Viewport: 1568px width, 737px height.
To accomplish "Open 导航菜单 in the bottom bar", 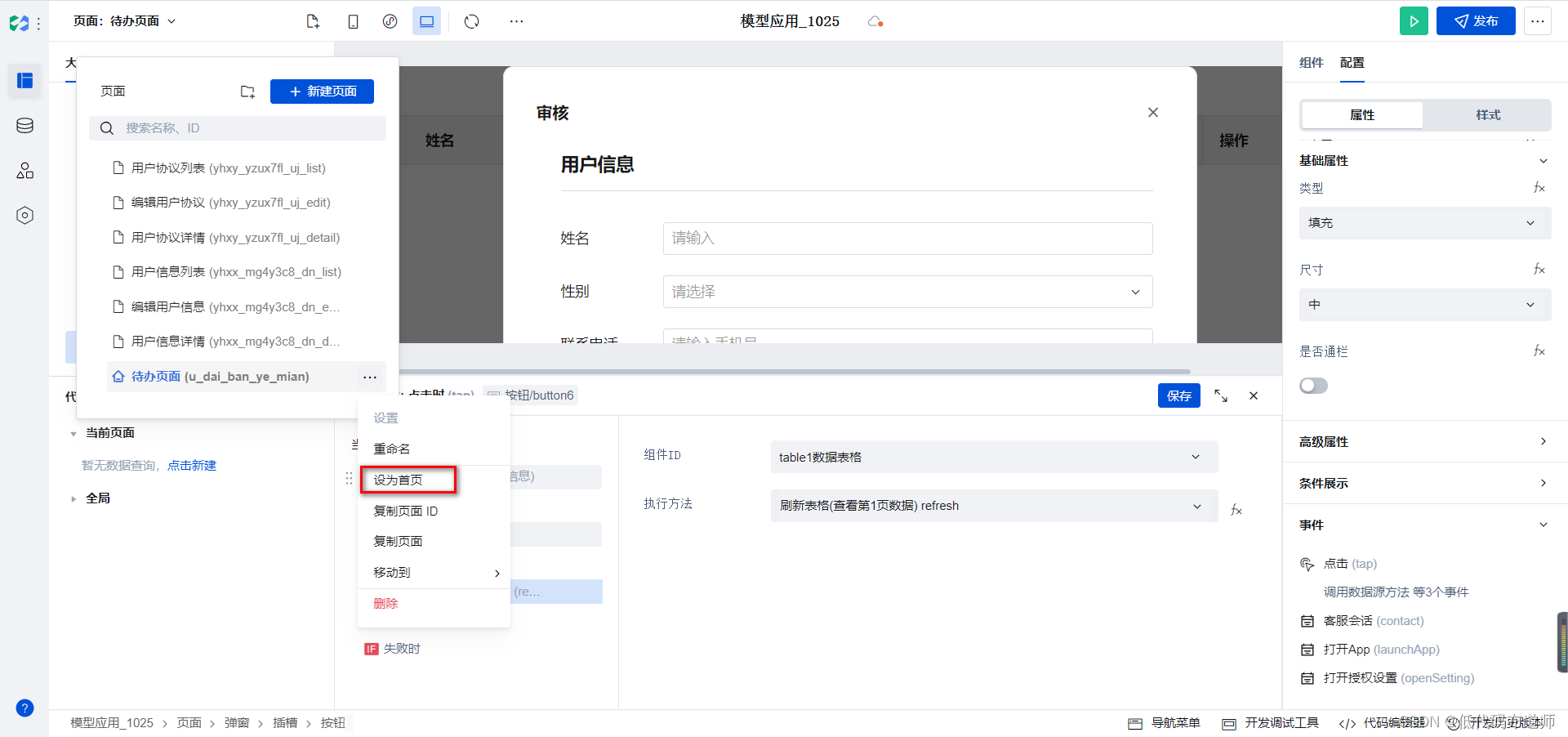I will coord(1165,723).
